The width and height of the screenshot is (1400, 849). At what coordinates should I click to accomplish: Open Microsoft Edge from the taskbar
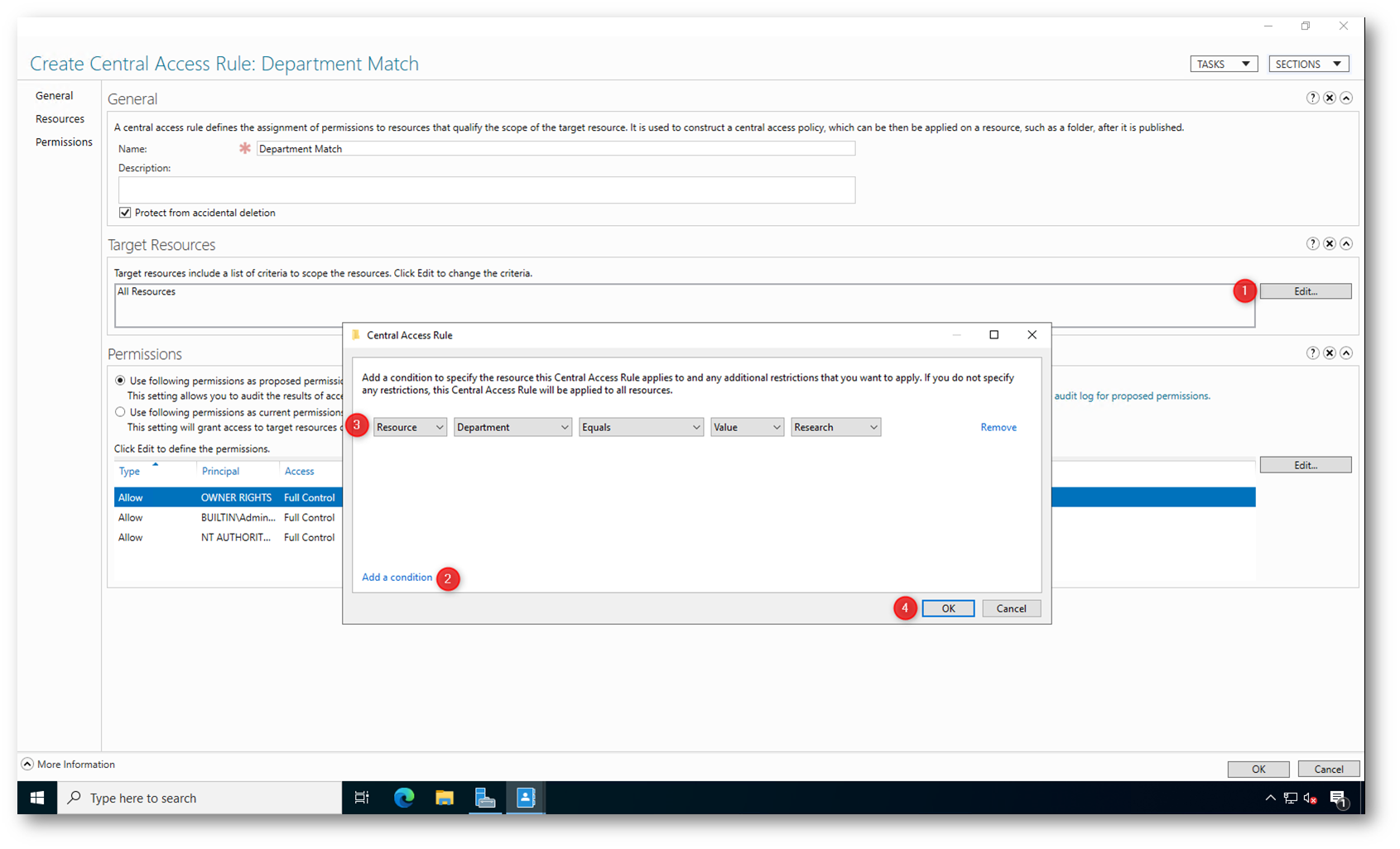click(404, 798)
